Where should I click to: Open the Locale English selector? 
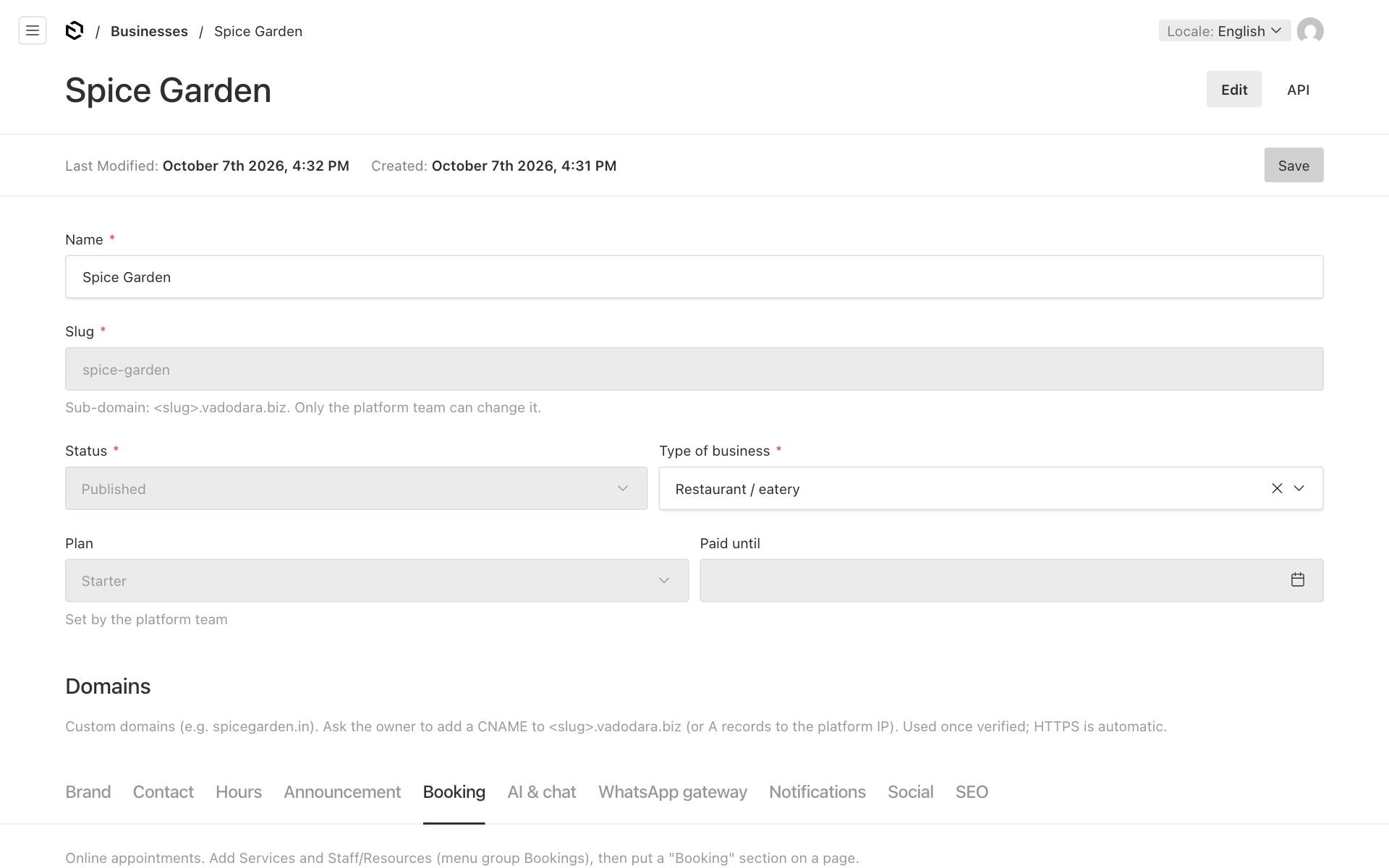[1225, 31]
